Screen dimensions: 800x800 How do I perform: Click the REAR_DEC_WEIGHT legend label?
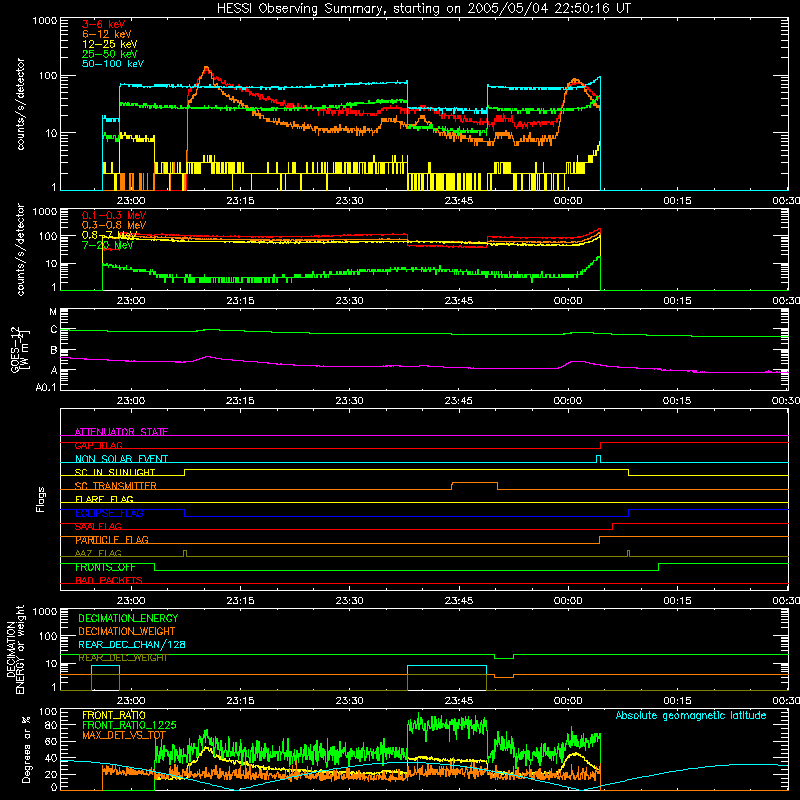pyautogui.click(x=122, y=658)
